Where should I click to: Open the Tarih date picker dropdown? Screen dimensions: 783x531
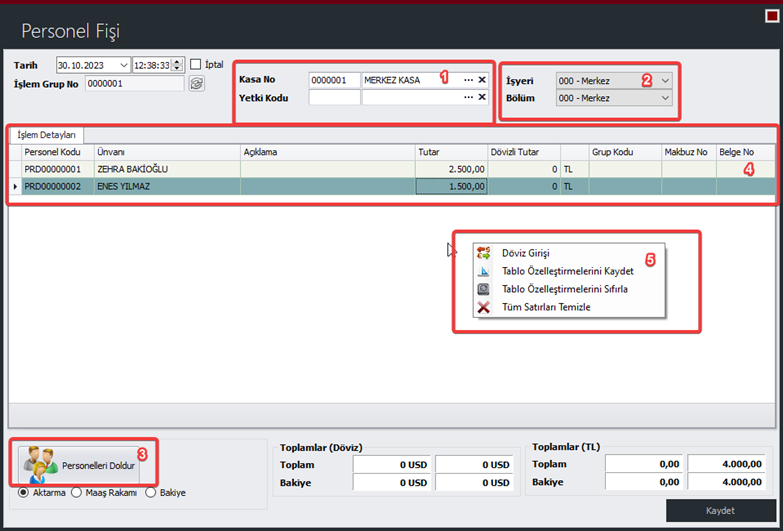pyautogui.click(x=123, y=65)
